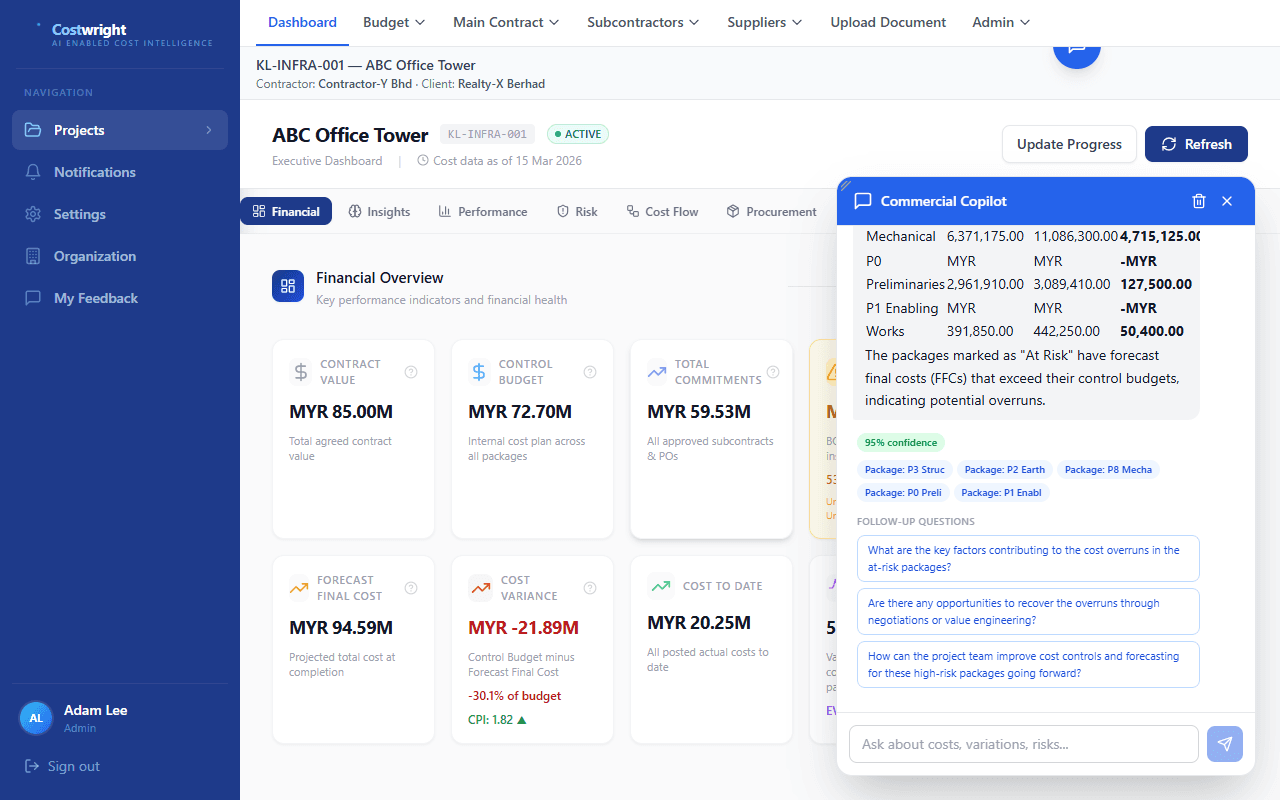1280x800 pixels.
Task: Click the Organization building icon
Action: 33,256
